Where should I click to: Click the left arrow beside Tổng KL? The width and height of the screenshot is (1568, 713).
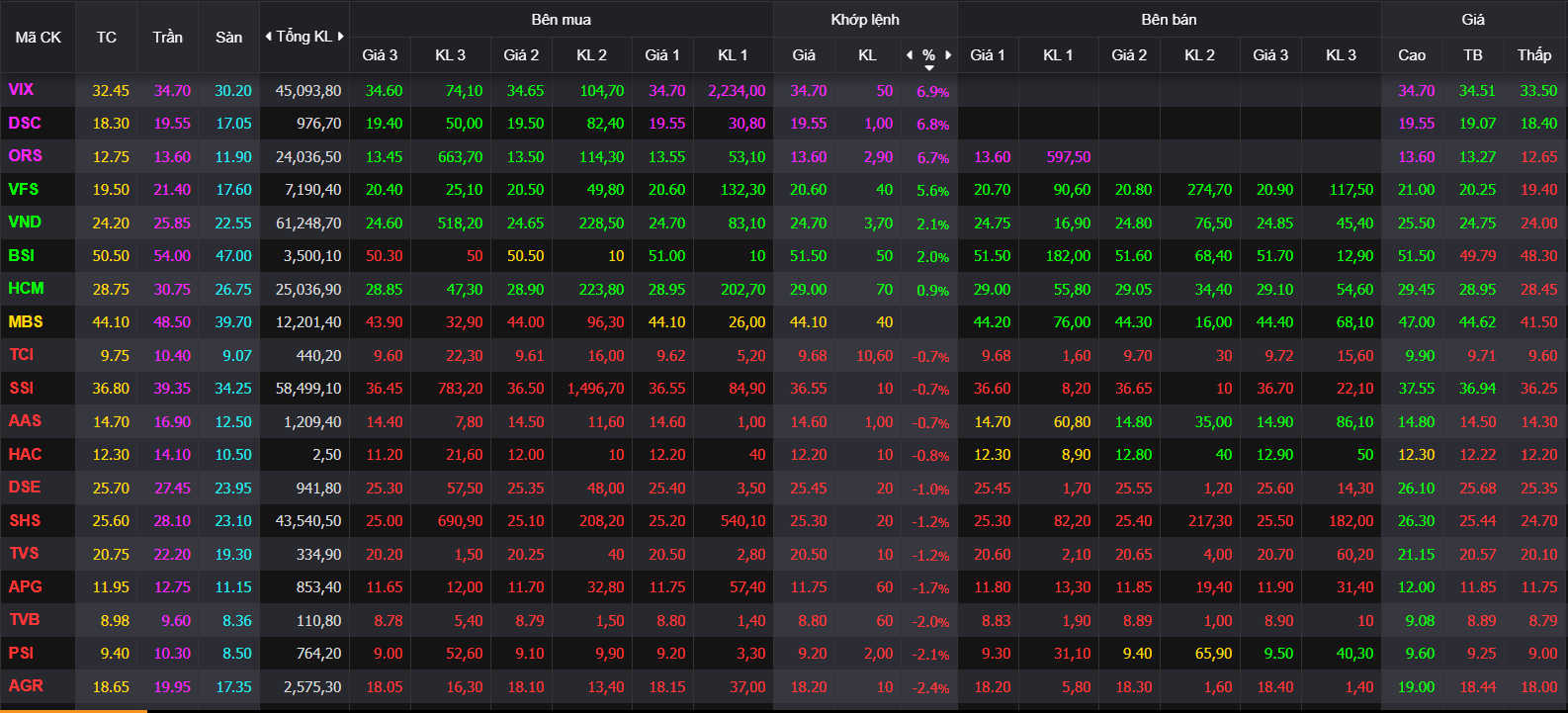coord(268,37)
